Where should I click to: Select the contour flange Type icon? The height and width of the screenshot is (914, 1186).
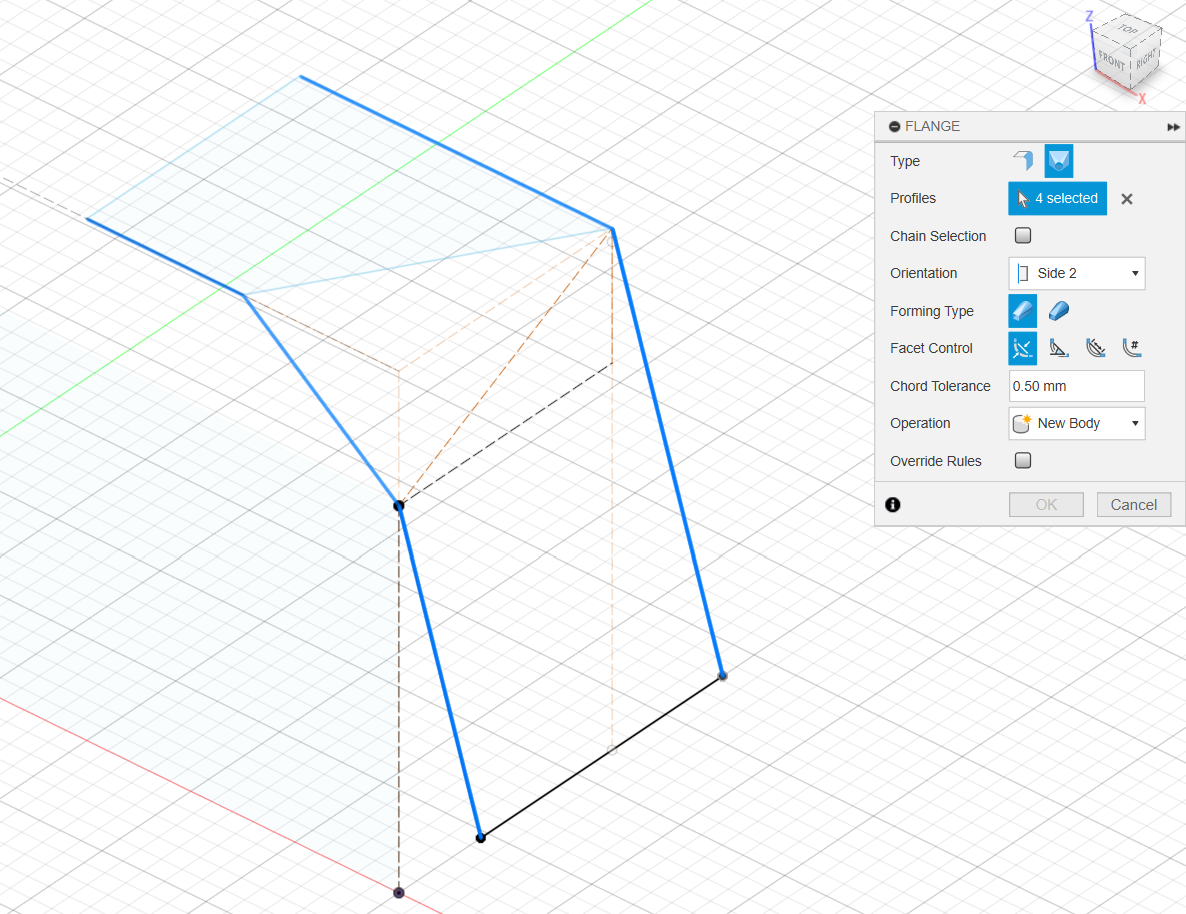[1058, 161]
